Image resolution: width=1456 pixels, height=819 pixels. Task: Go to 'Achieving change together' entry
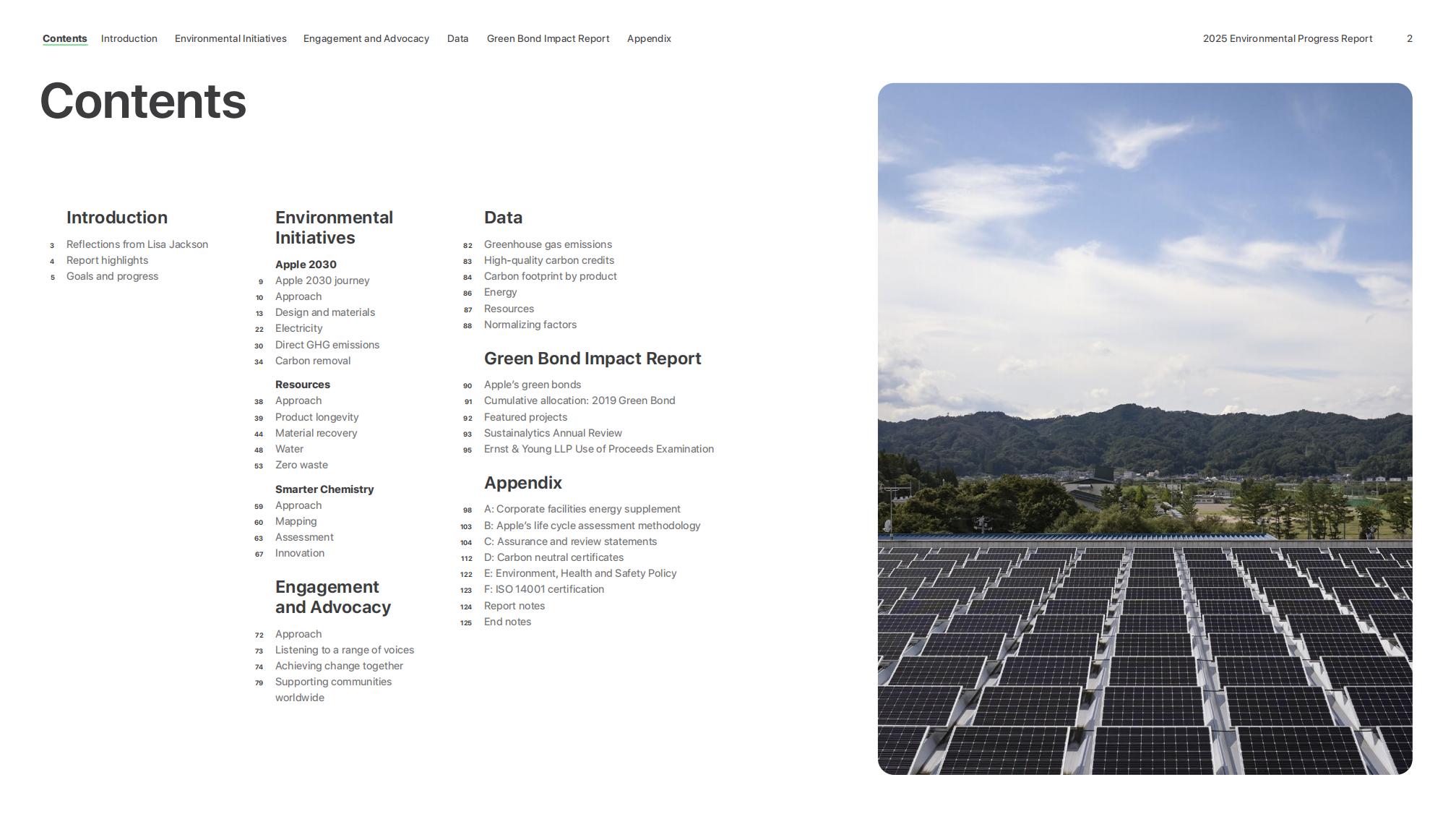click(x=339, y=666)
